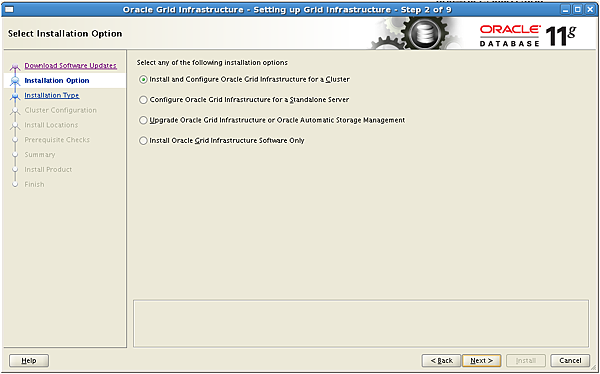Minimize the Oracle Grid Infrastructure window
600x374 pixels.
[566, 9]
